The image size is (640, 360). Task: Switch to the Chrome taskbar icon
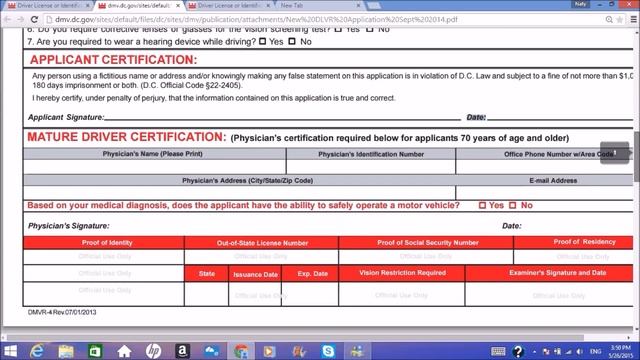tap(241, 351)
